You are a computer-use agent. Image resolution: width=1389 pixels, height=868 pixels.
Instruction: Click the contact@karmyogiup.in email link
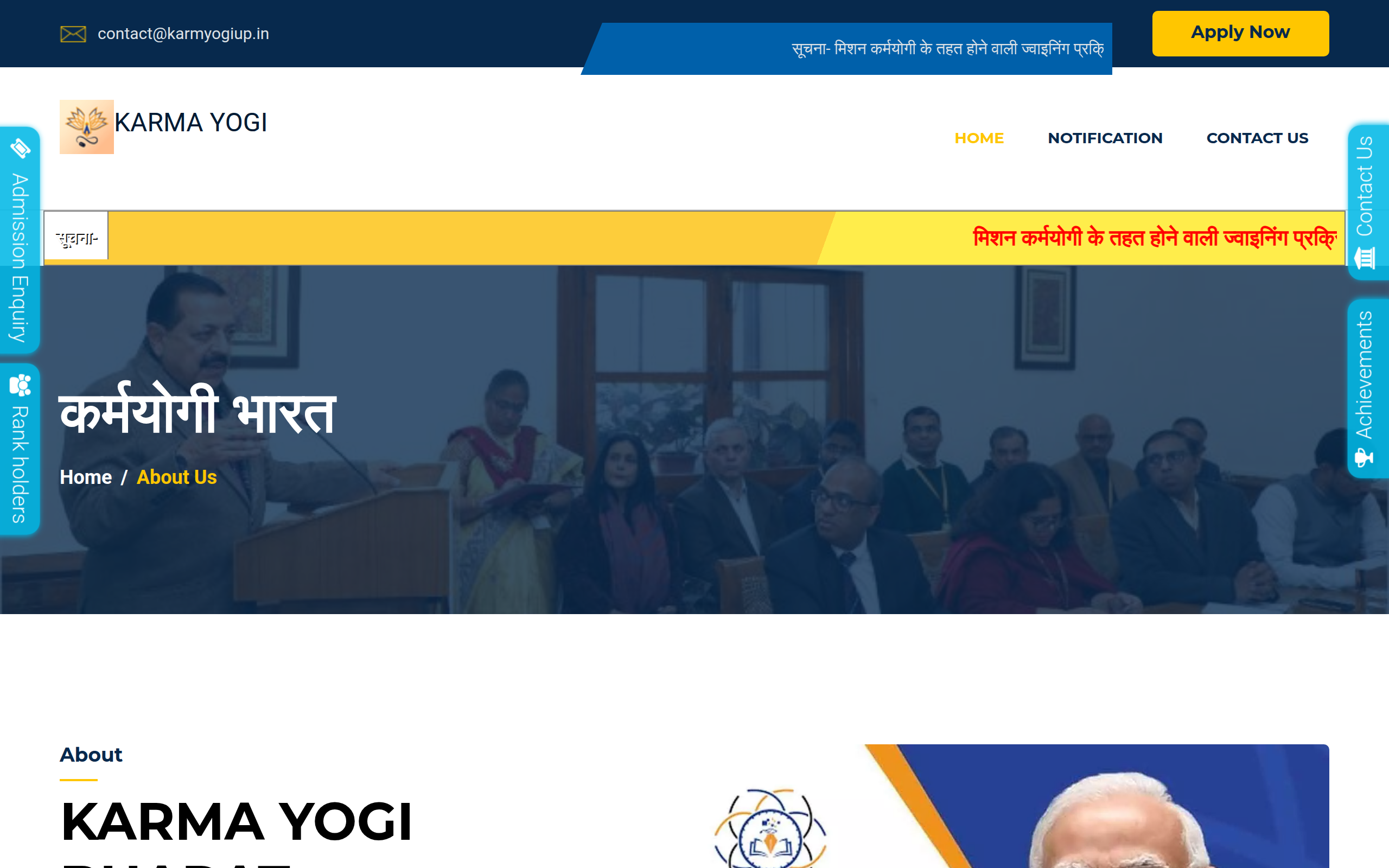[x=183, y=34]
